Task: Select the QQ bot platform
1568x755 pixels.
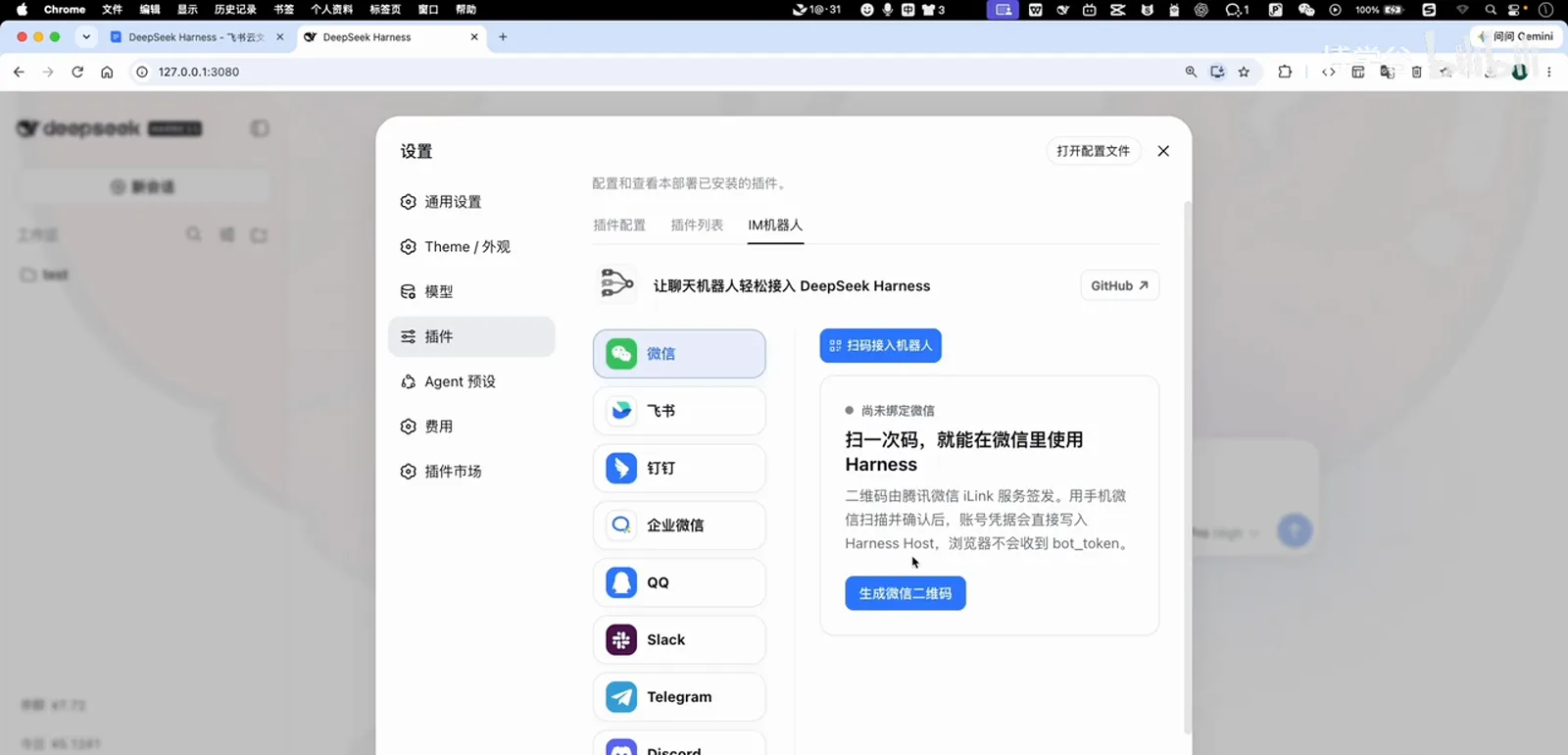Action: [679, 582]
